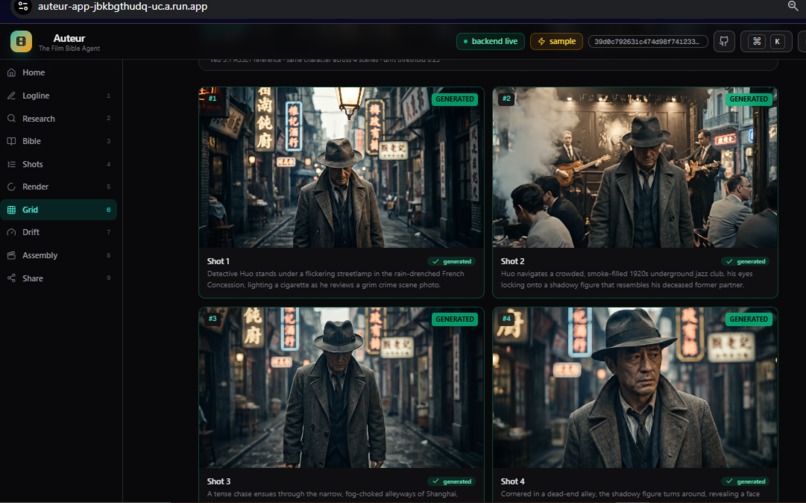Image resolution: width=806 pixels, height=503 pixels.
Task: Click Shot 1 generated status chip
Action: click(x=451, y=262)
